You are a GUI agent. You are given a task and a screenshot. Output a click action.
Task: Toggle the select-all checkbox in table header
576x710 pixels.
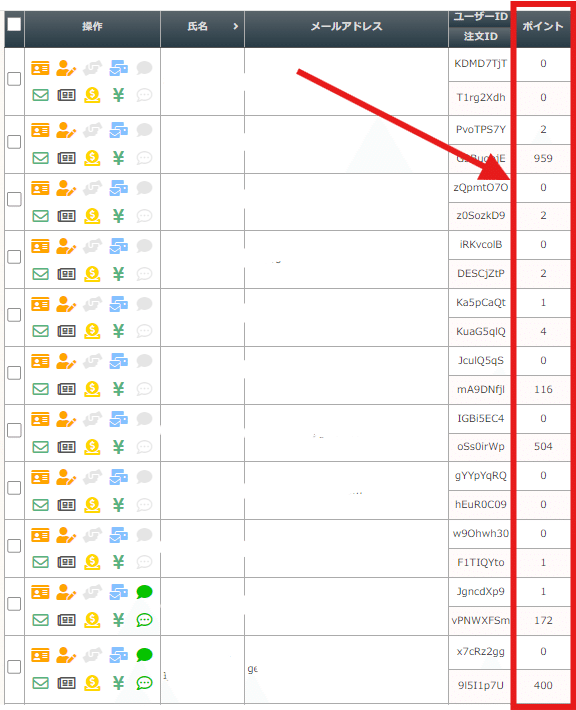pyautogui.click(x=14, y=24)
